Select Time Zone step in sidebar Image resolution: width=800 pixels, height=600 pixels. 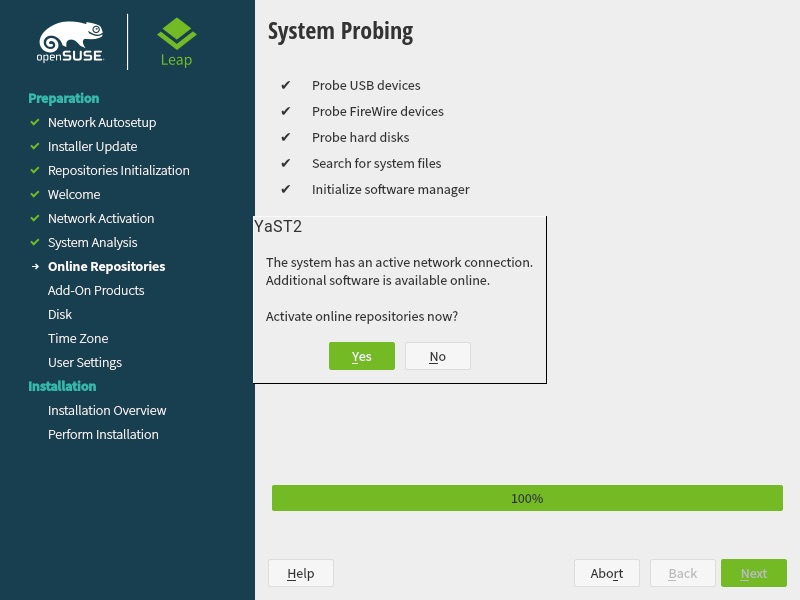pyautogui.click(x=78, y=338)
